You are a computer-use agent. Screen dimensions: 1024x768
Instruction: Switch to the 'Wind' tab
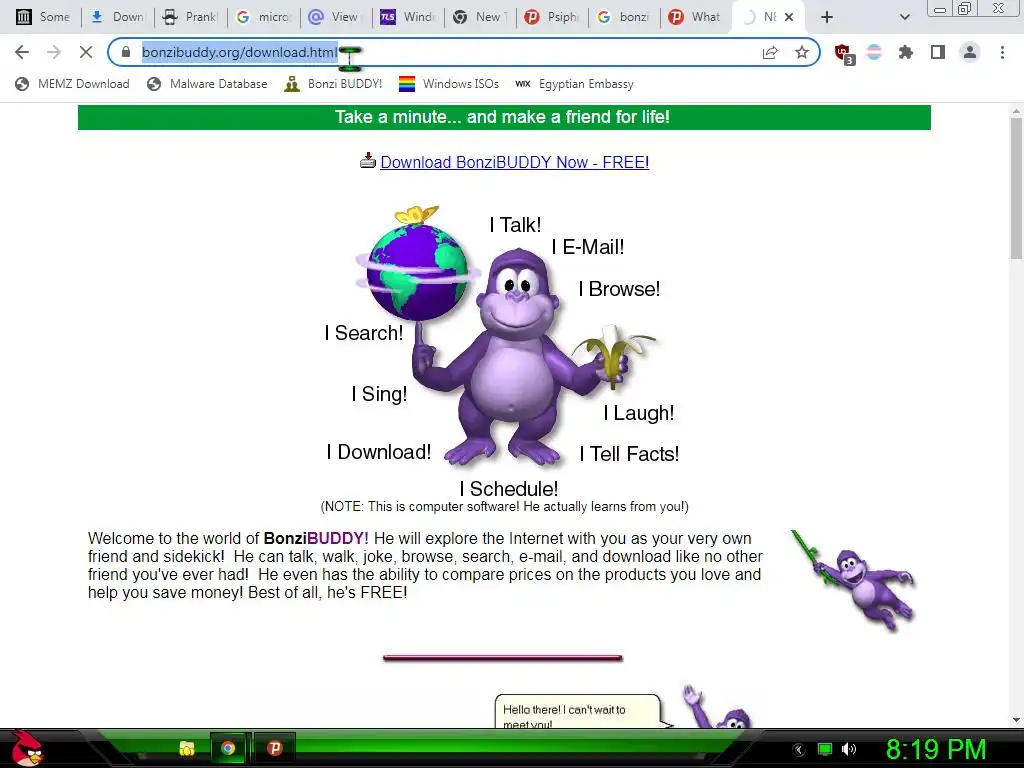coord(408,17)
